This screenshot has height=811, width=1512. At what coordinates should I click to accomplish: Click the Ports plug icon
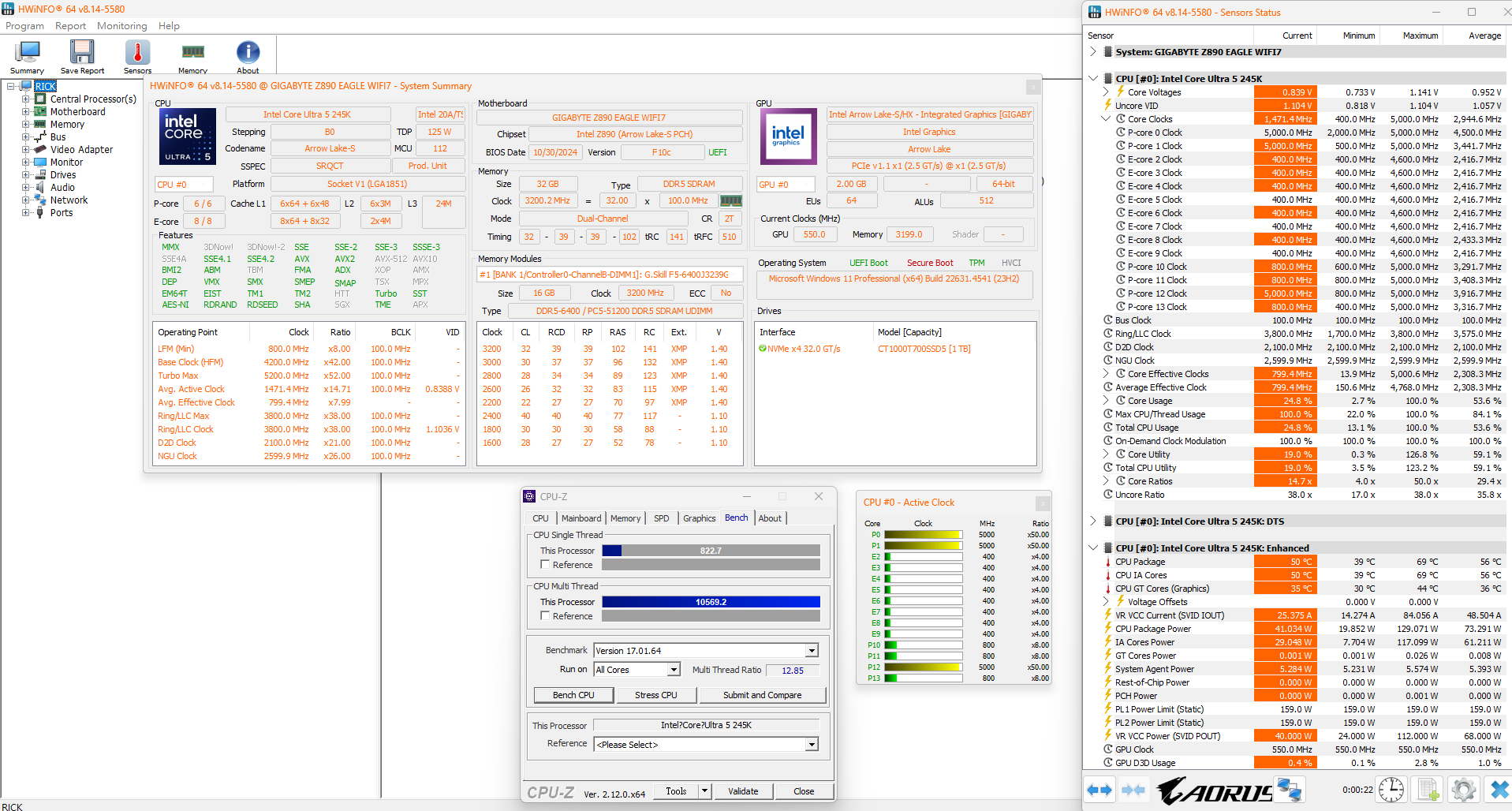tap(40, 213)
